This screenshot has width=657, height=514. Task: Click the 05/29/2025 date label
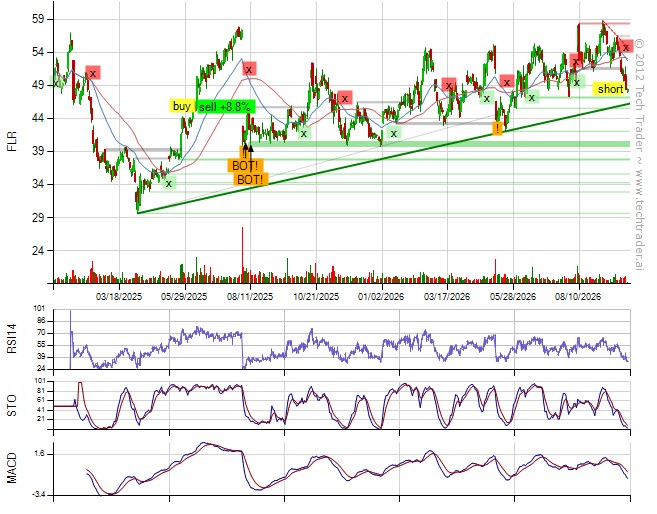[x=184, y=296]
